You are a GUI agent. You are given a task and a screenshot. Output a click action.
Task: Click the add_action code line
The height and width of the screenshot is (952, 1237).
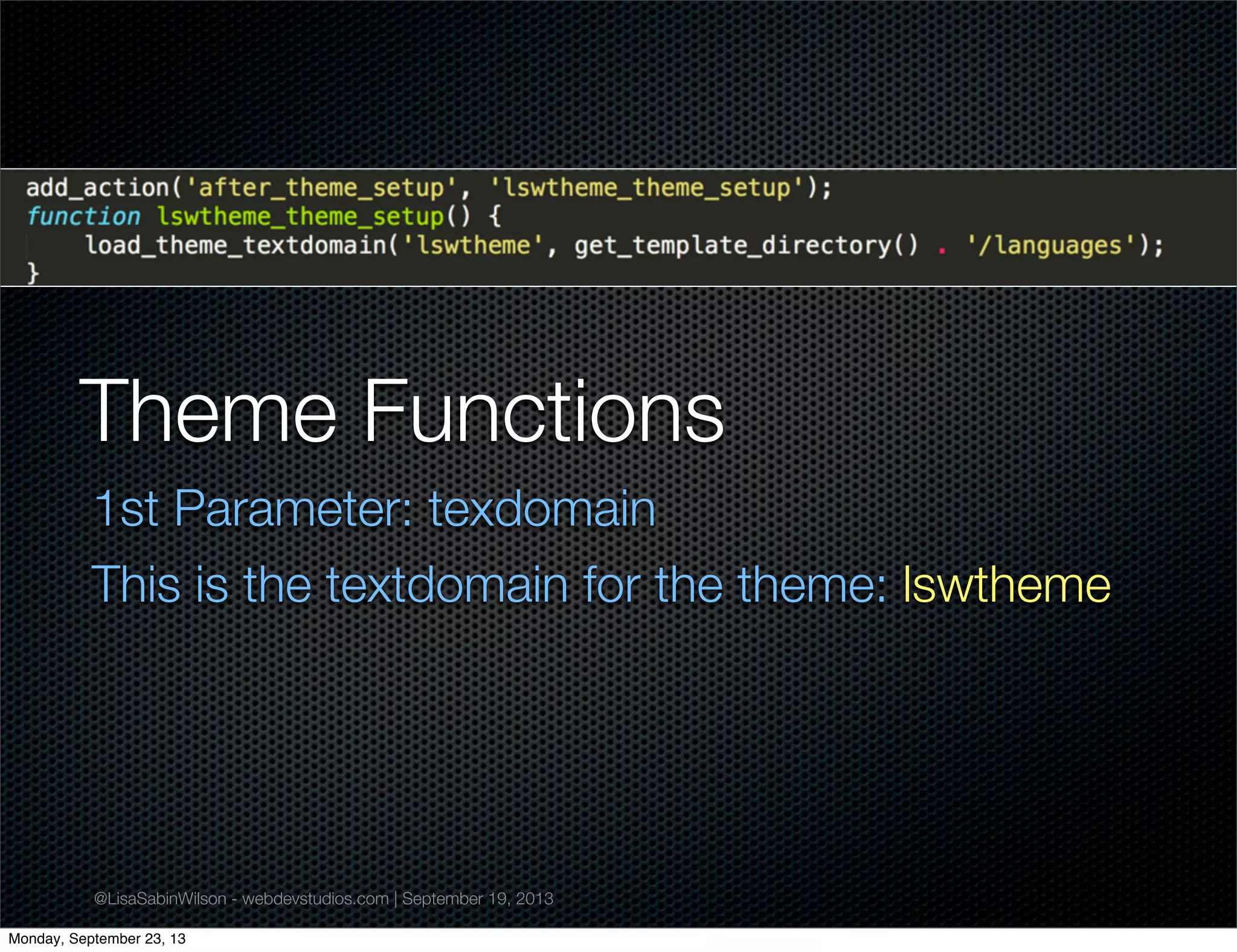tap(429, 188)
